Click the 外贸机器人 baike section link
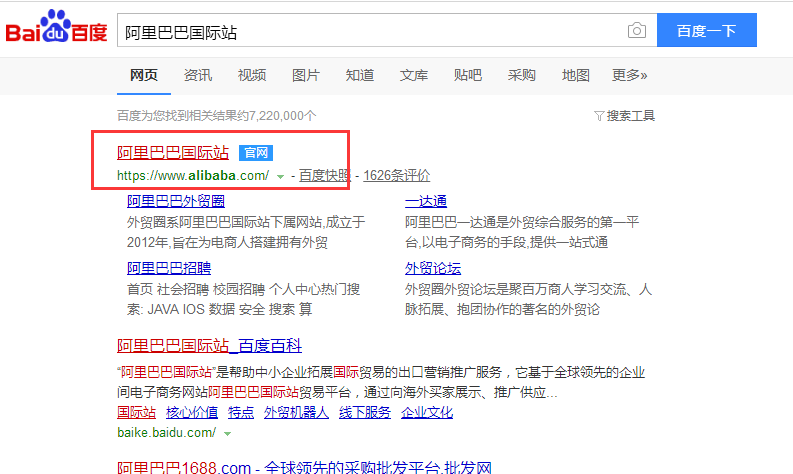The width and height of the screenshot is (793, 474). pos(296,413)
